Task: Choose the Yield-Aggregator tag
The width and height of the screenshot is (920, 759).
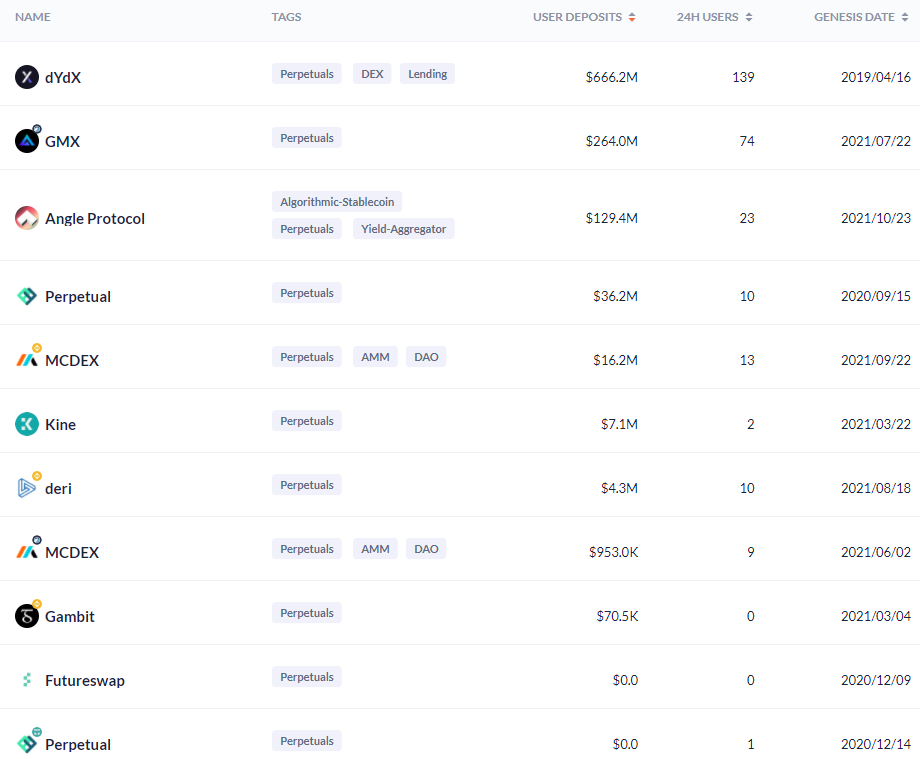Action: pyautogui.click(x=403, y=229)
